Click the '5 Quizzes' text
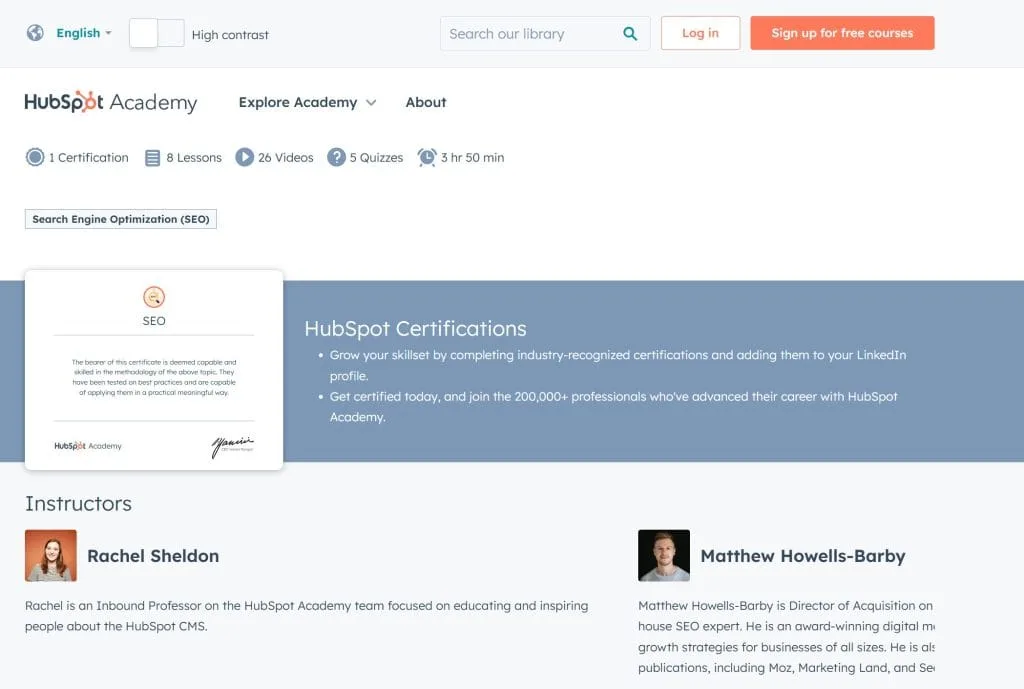 click(376, 157)
